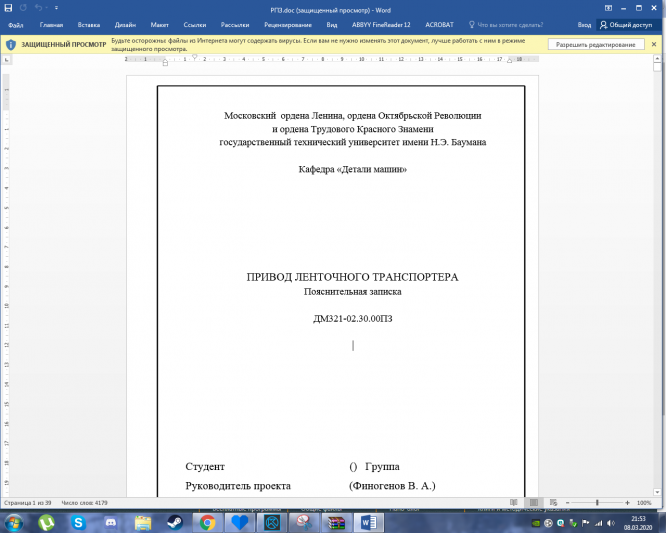Screen dimensions: 666x533
Task: Open the Вид tab
Action: (x=332, y=25)
